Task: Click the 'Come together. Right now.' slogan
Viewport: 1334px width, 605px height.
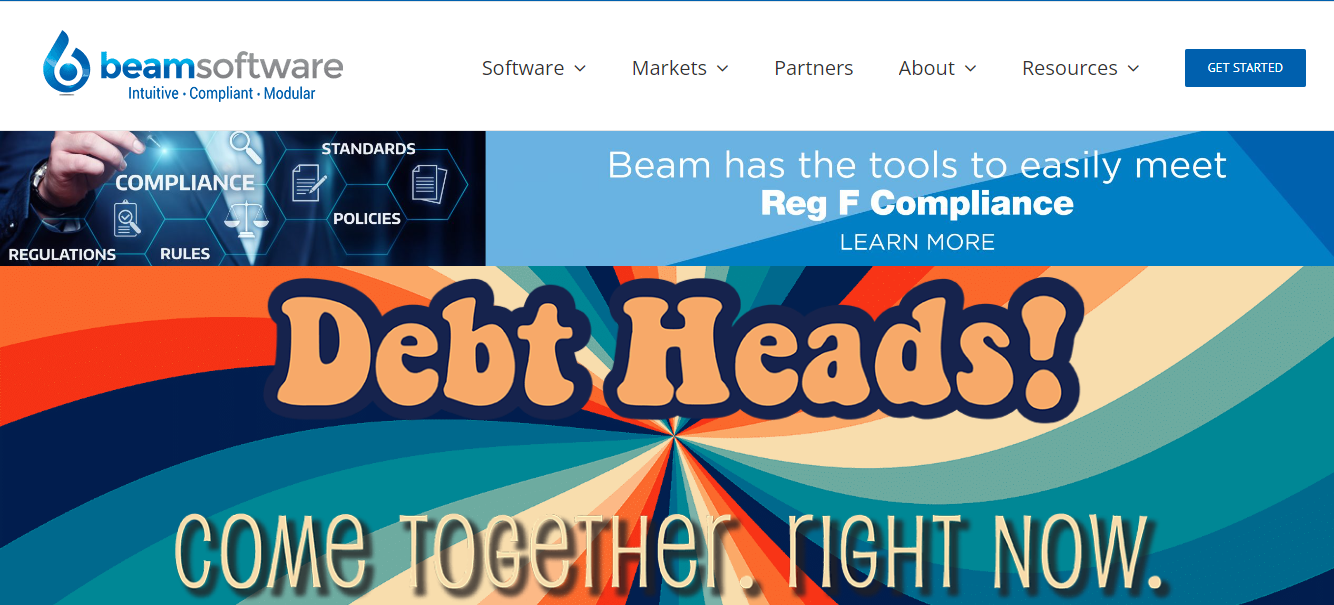Action: pos(670,551)
